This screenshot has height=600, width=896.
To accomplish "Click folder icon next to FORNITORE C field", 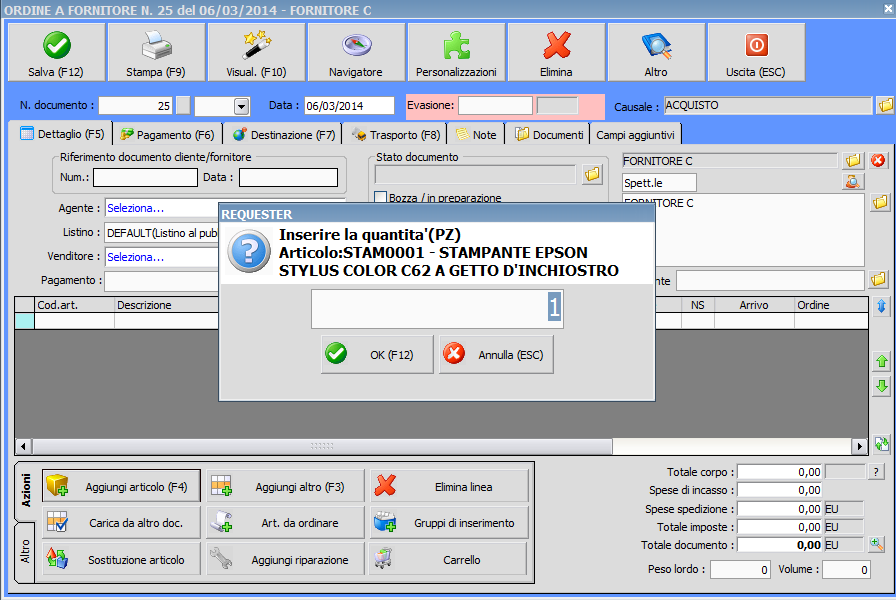I will (853, 161).
